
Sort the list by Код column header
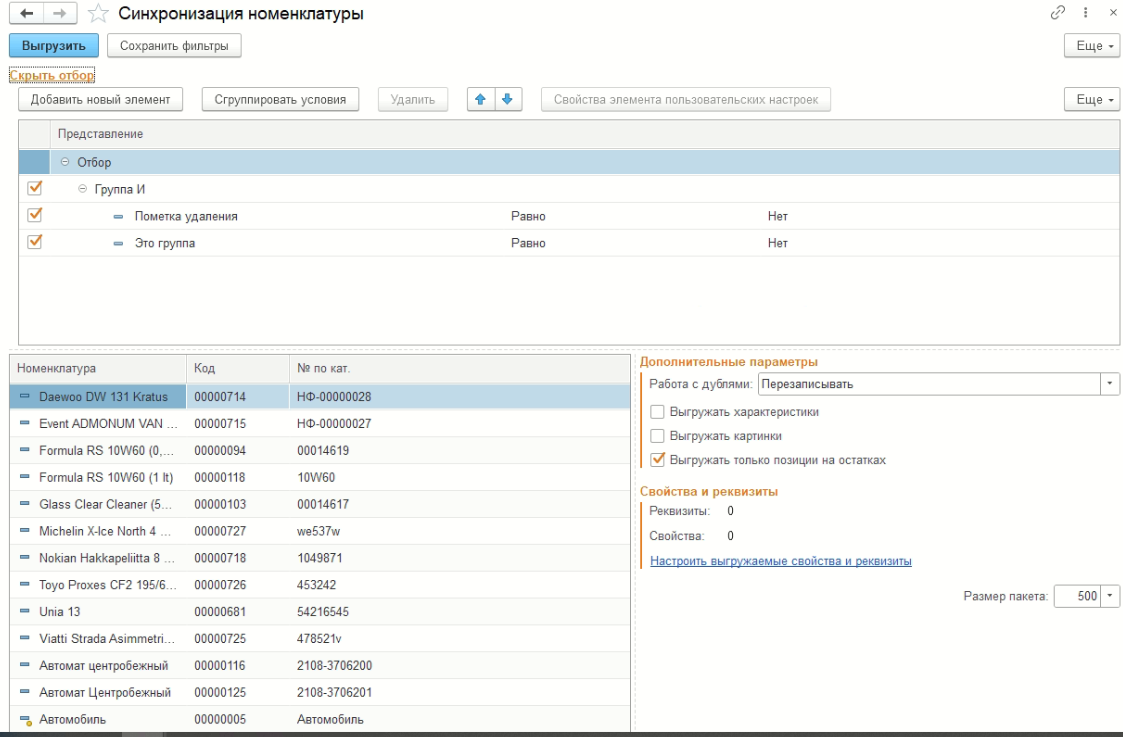[205, 369]
